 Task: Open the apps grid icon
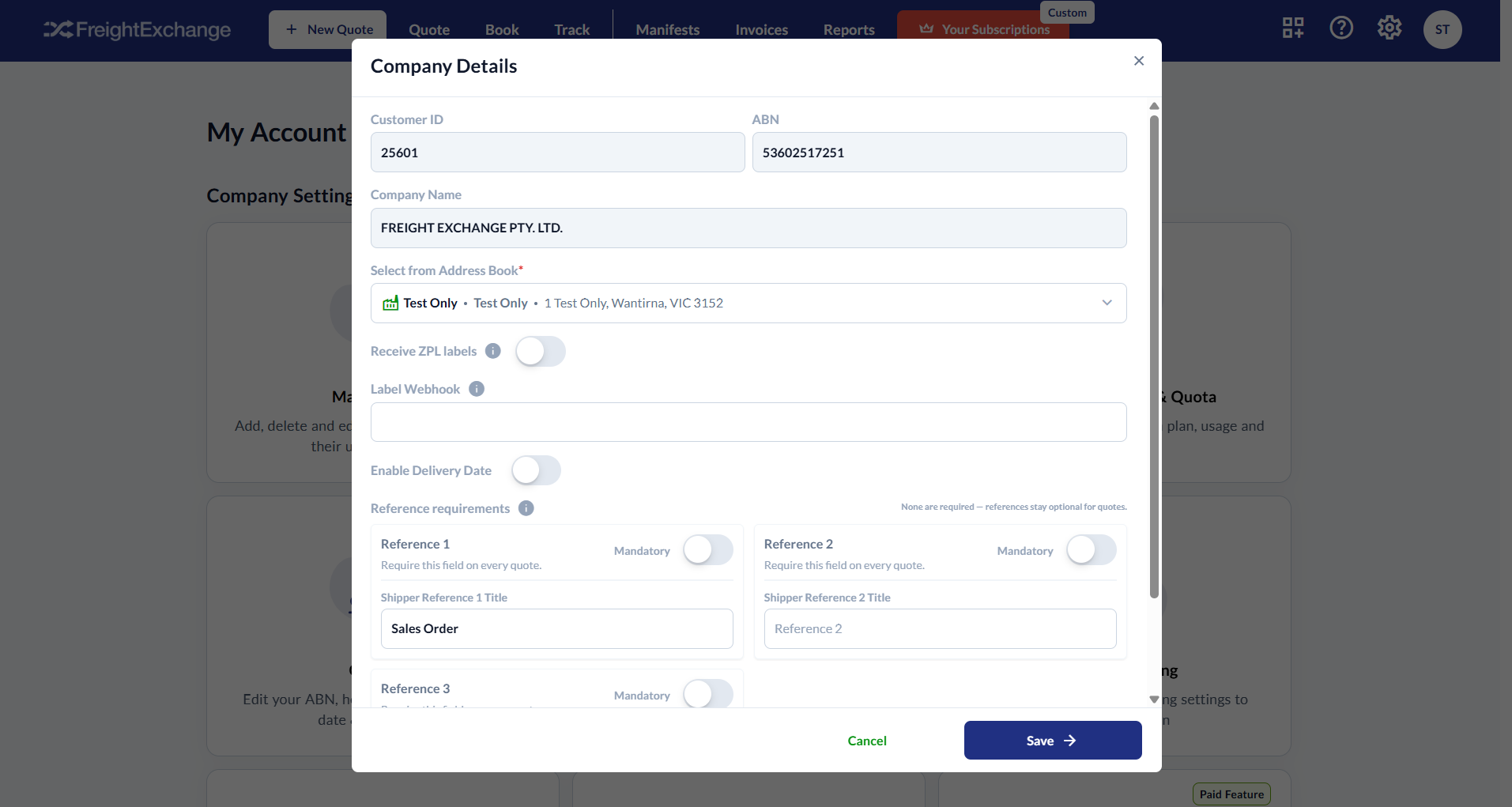[x=1293, y=28]
